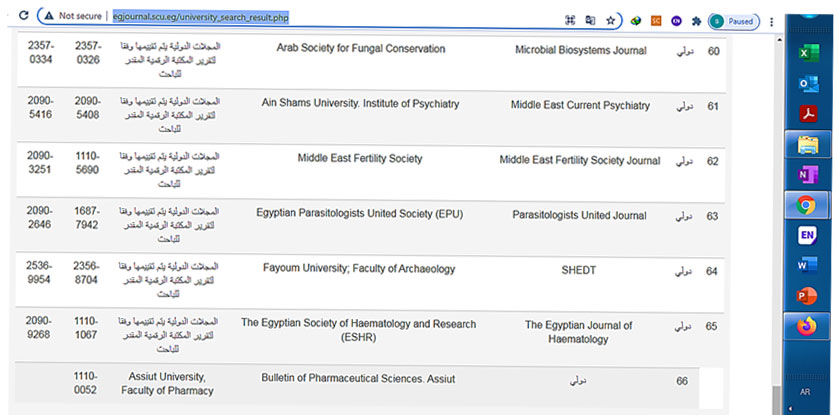Select ISSN 2090-5408 cell
This screenshot has width=838, height=415.
coord(87,108)
